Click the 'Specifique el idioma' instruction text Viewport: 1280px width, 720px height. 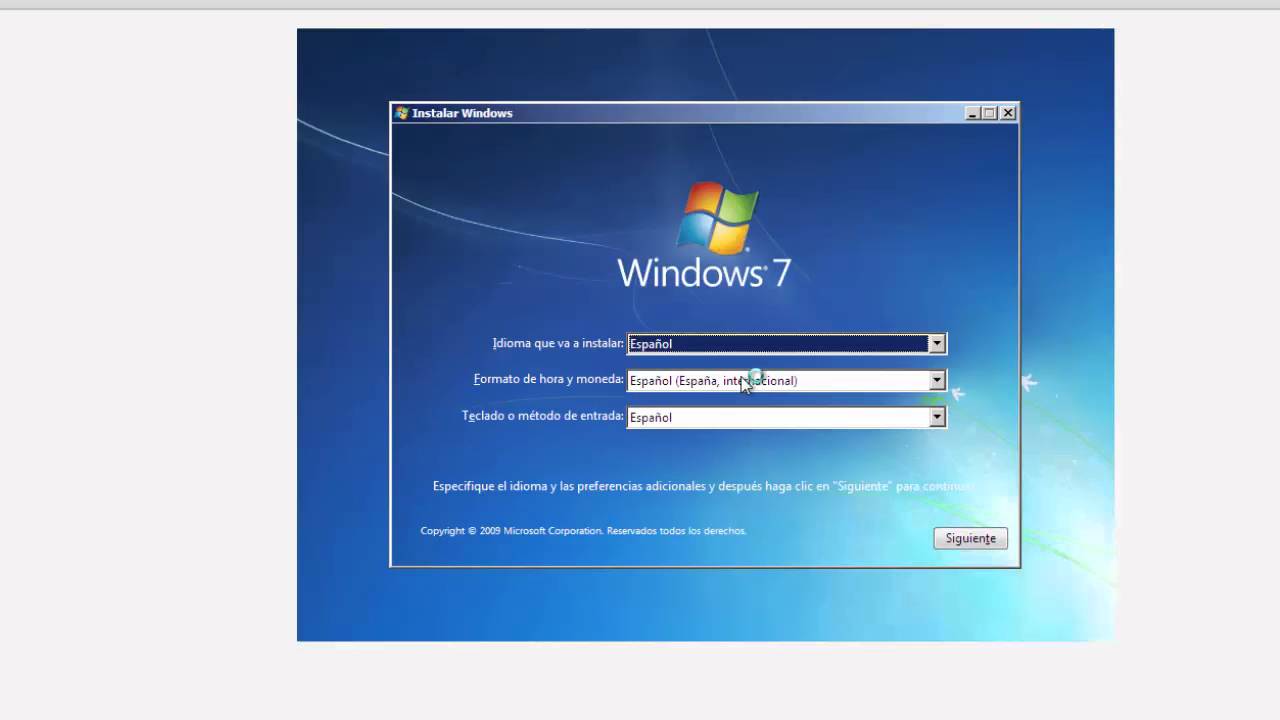(703, 486)
